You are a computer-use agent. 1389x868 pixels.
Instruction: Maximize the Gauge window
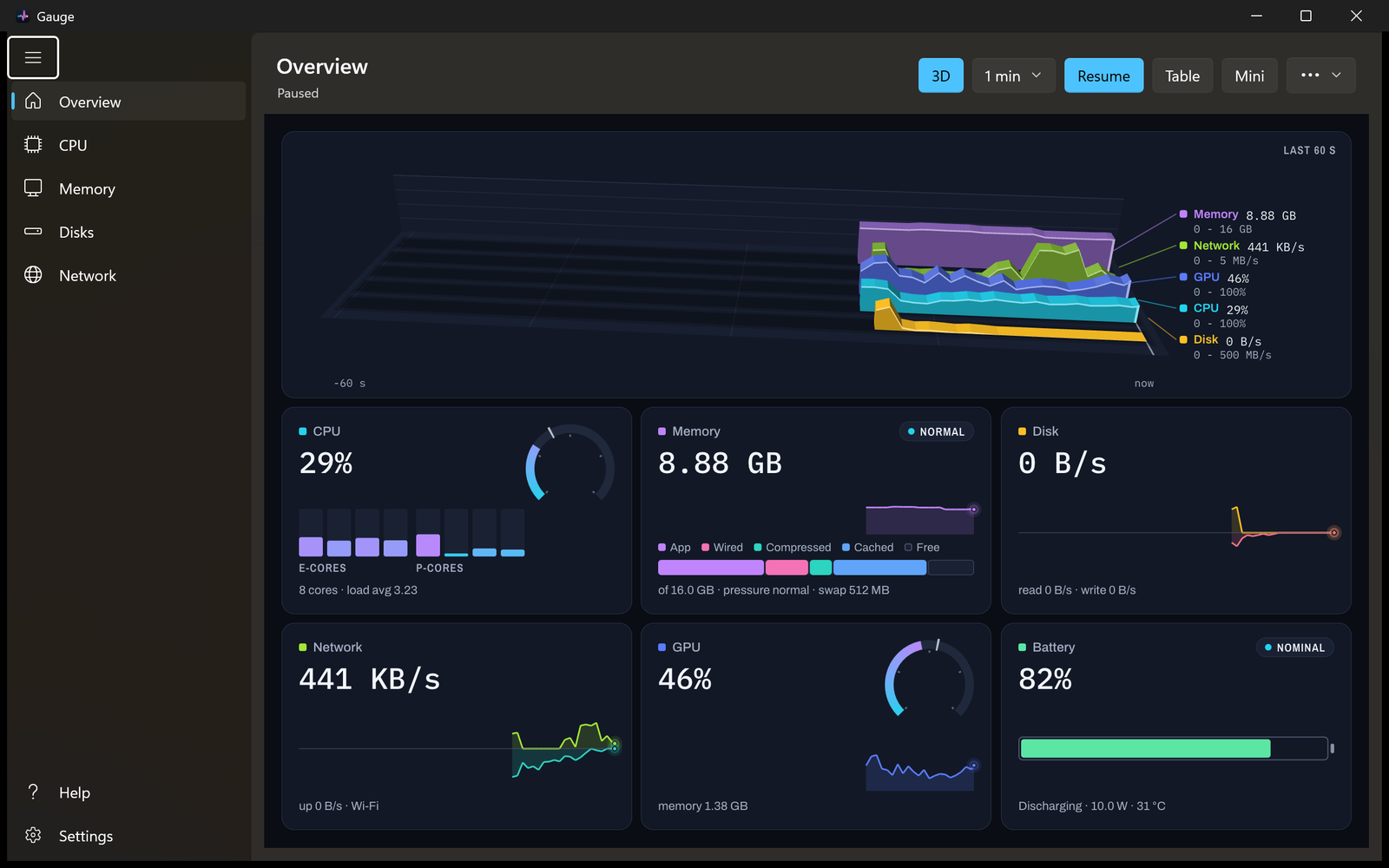coord(1306,16)
